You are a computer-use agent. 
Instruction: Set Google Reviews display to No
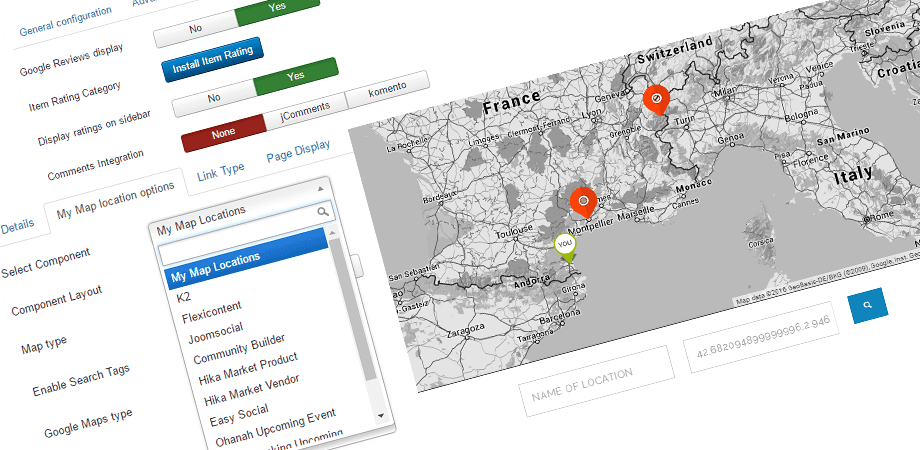[196, 29]
